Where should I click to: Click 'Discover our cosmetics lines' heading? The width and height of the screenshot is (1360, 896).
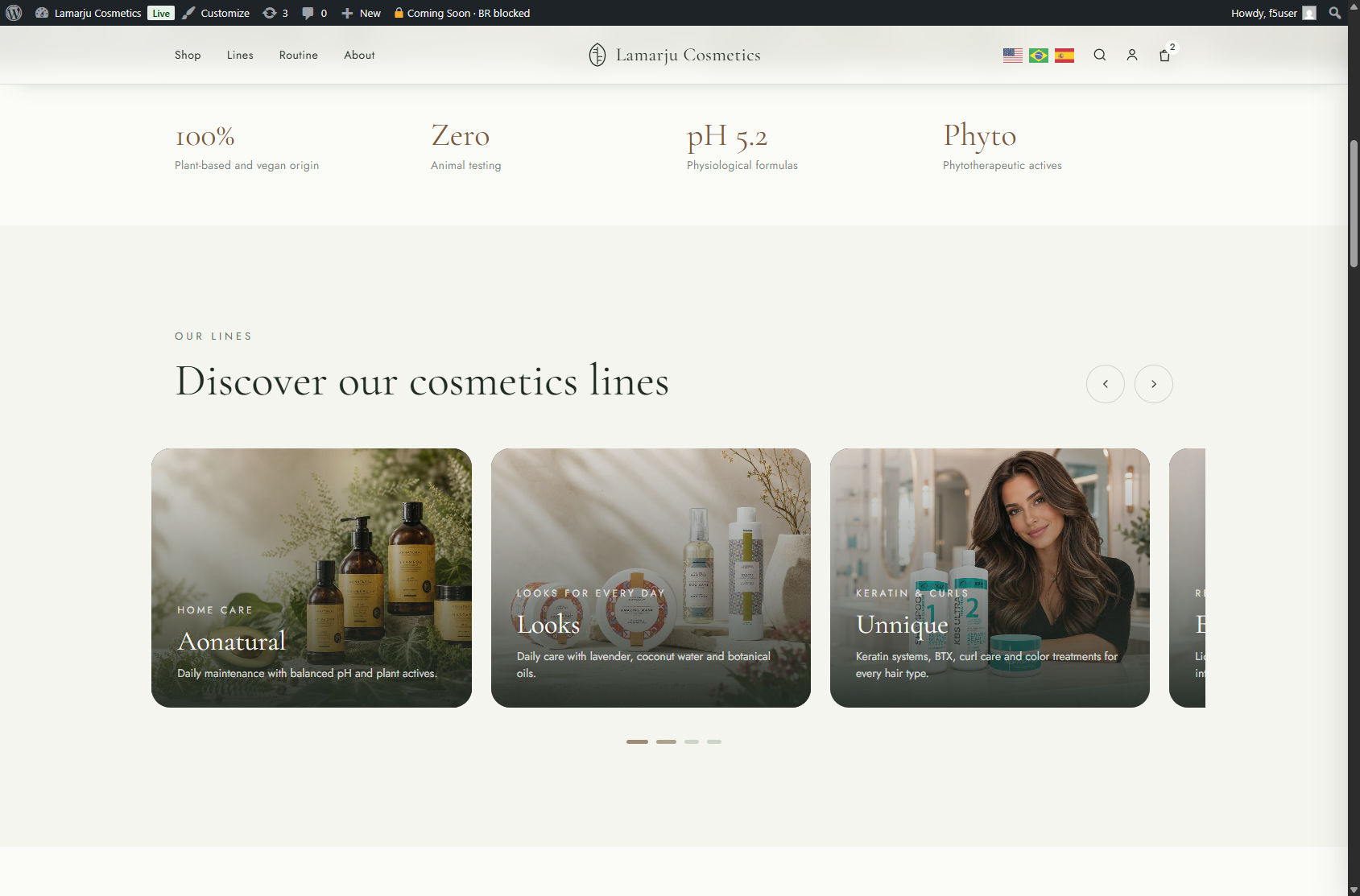(x=422, y=381)
